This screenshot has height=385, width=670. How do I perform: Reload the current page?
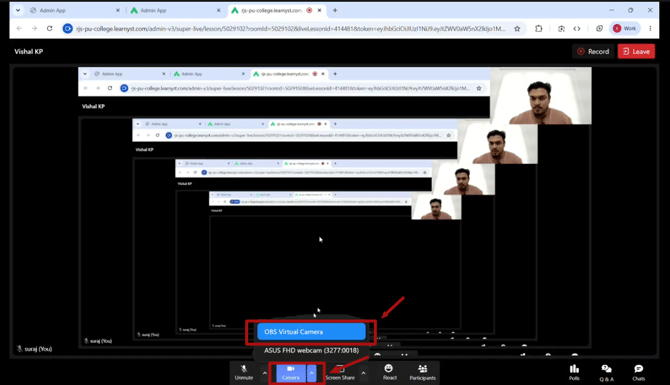50,28
